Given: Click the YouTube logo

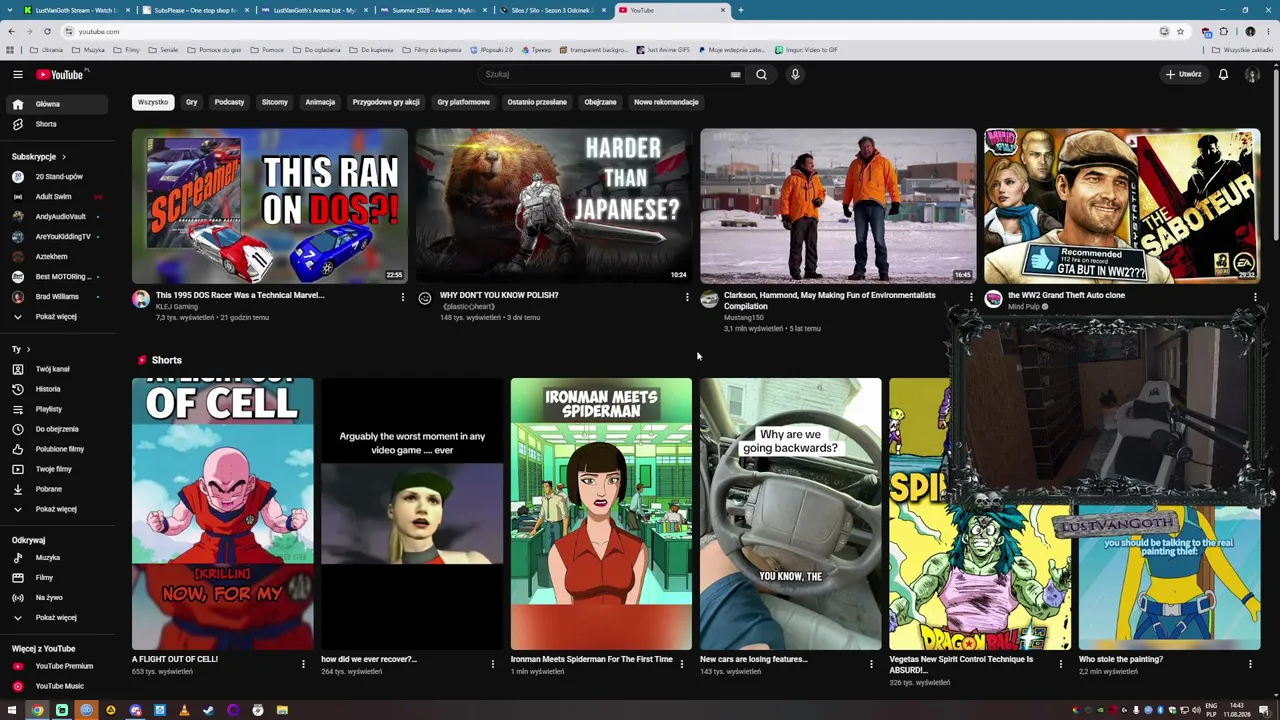Looking at the screenshot, I should [x=62, y=74].
